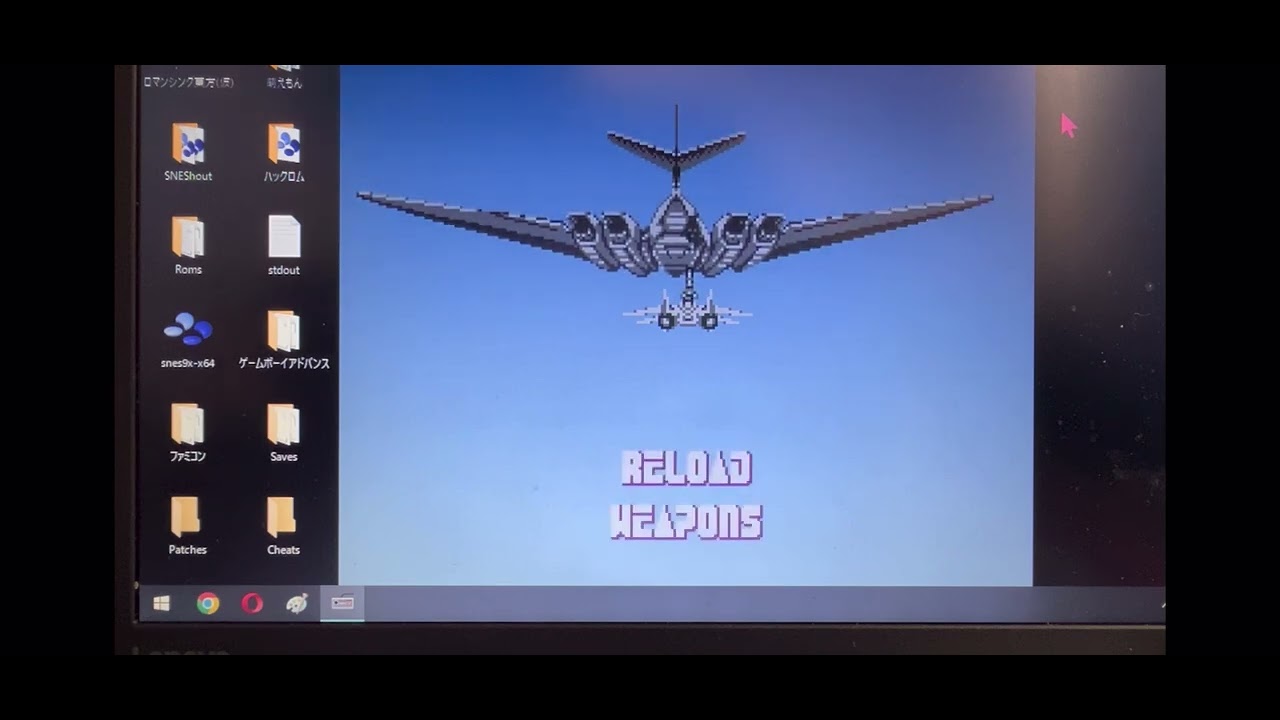Click the RELOAD WEAPONS game text
The height and width of the screenshot is (720, 1280).
687,496
